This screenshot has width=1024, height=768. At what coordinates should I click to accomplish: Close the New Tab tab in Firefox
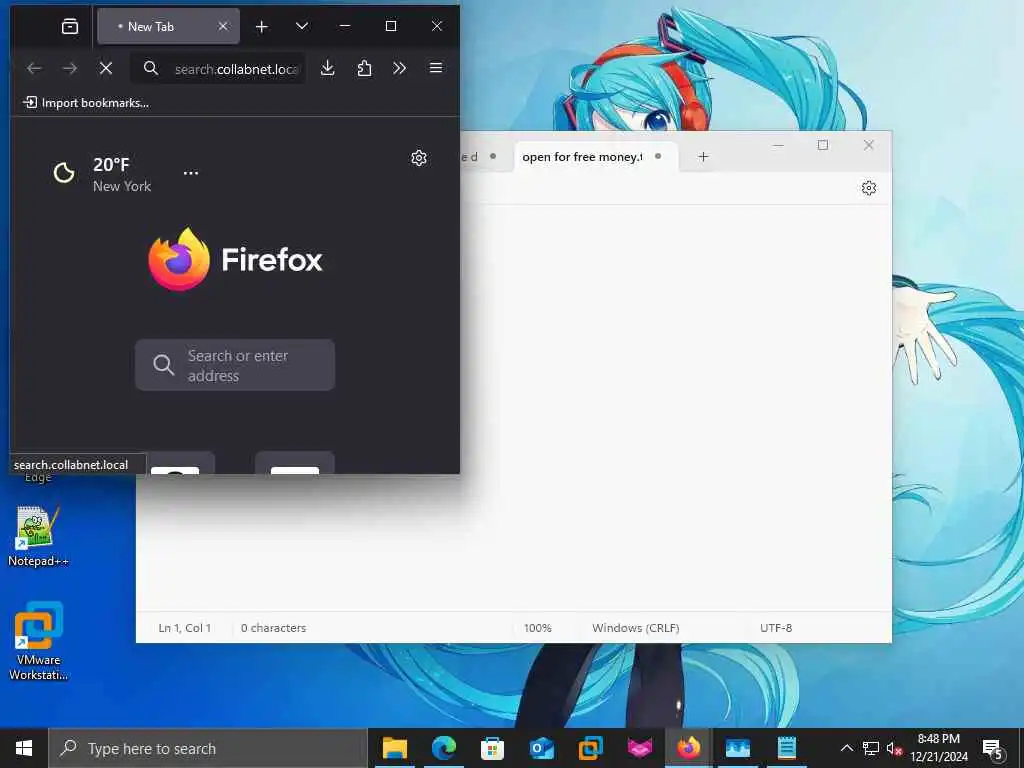click(223, 26)
